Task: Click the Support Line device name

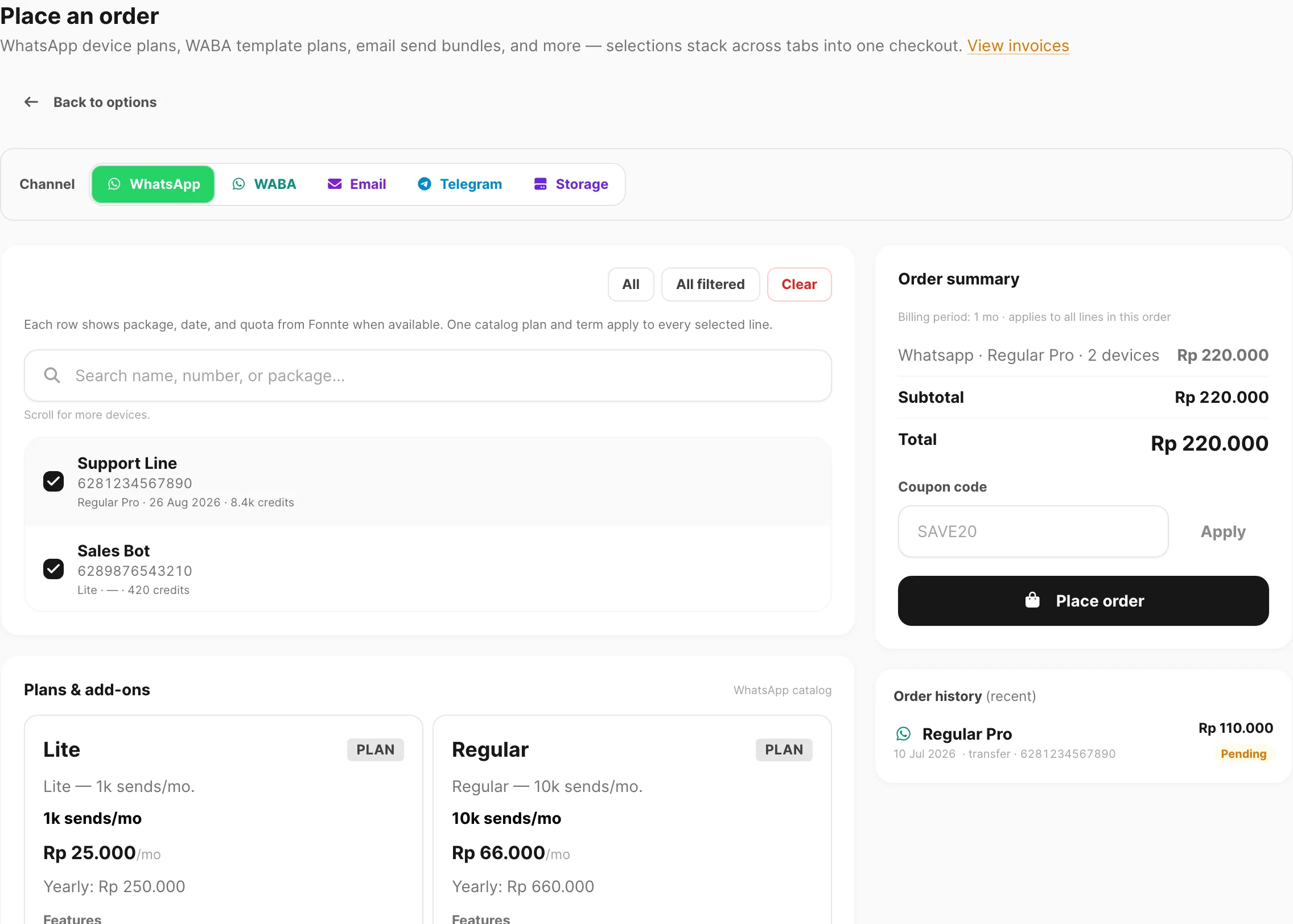Action: (127, 463)
